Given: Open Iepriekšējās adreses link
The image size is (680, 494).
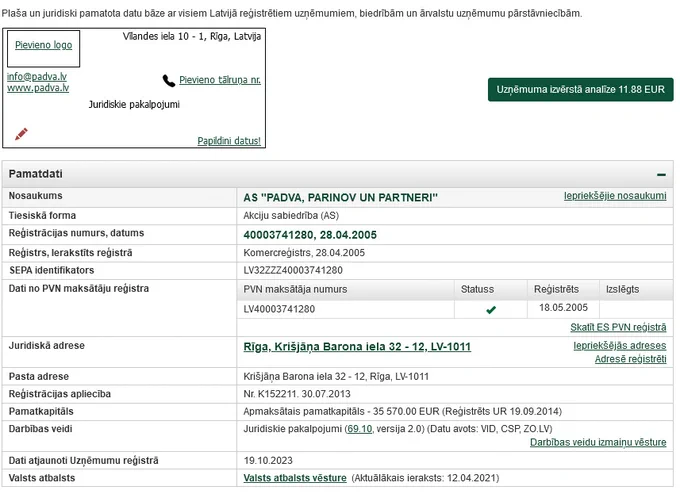Looking at the screenshot, I should point(620,346).
